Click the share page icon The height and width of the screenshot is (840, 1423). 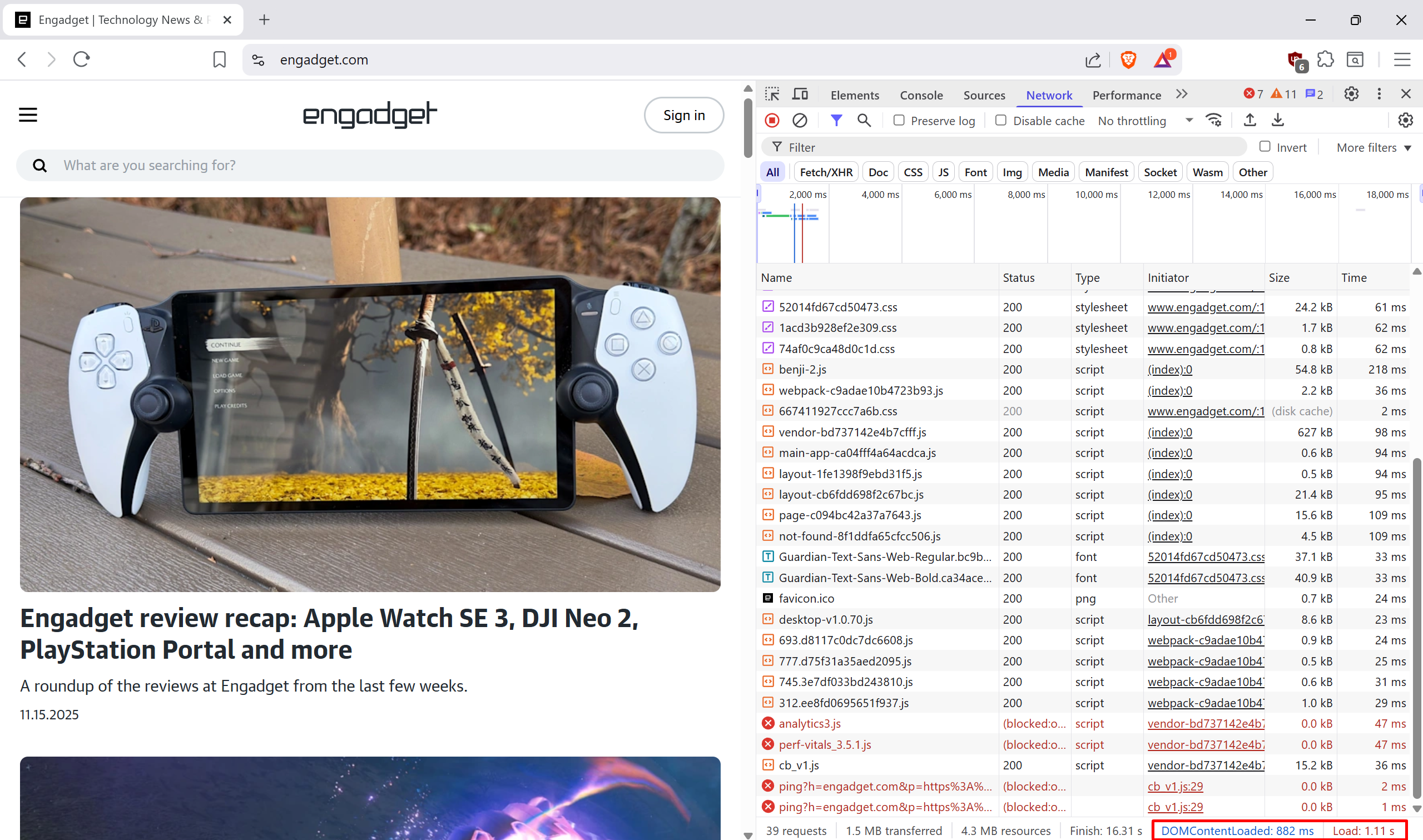point(1093,59)
